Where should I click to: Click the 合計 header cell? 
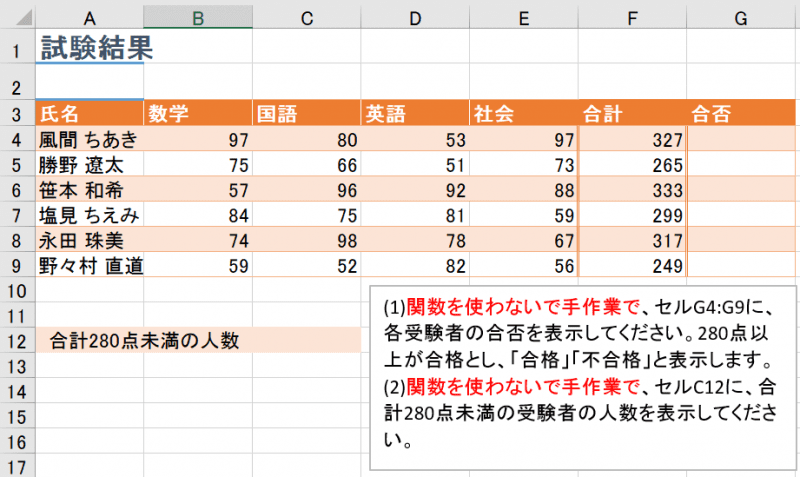633,113
